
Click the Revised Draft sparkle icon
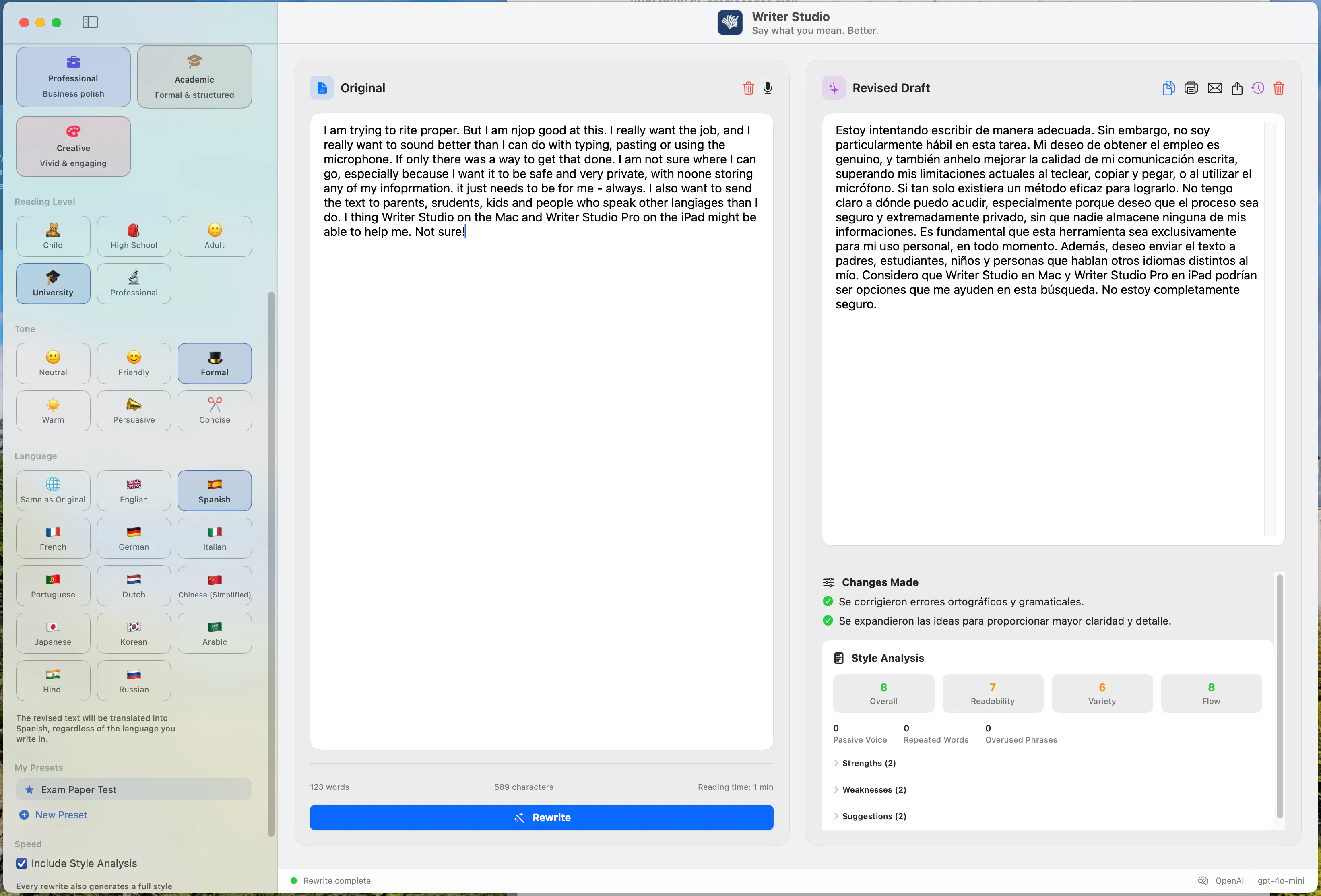tap(833, 88)
